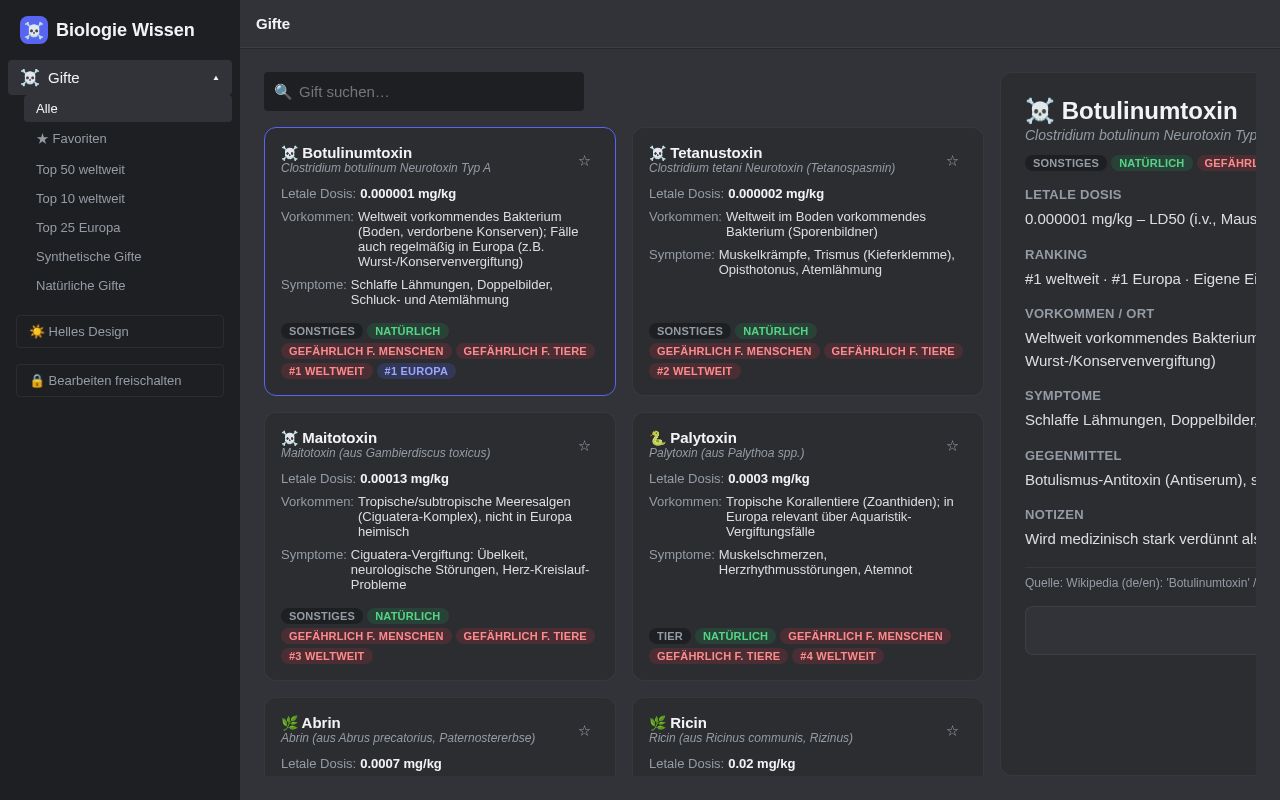The height and width of the screenshot is (800, 1280).
Task: Show Top 25 Europa
Action: click(128, 227)
